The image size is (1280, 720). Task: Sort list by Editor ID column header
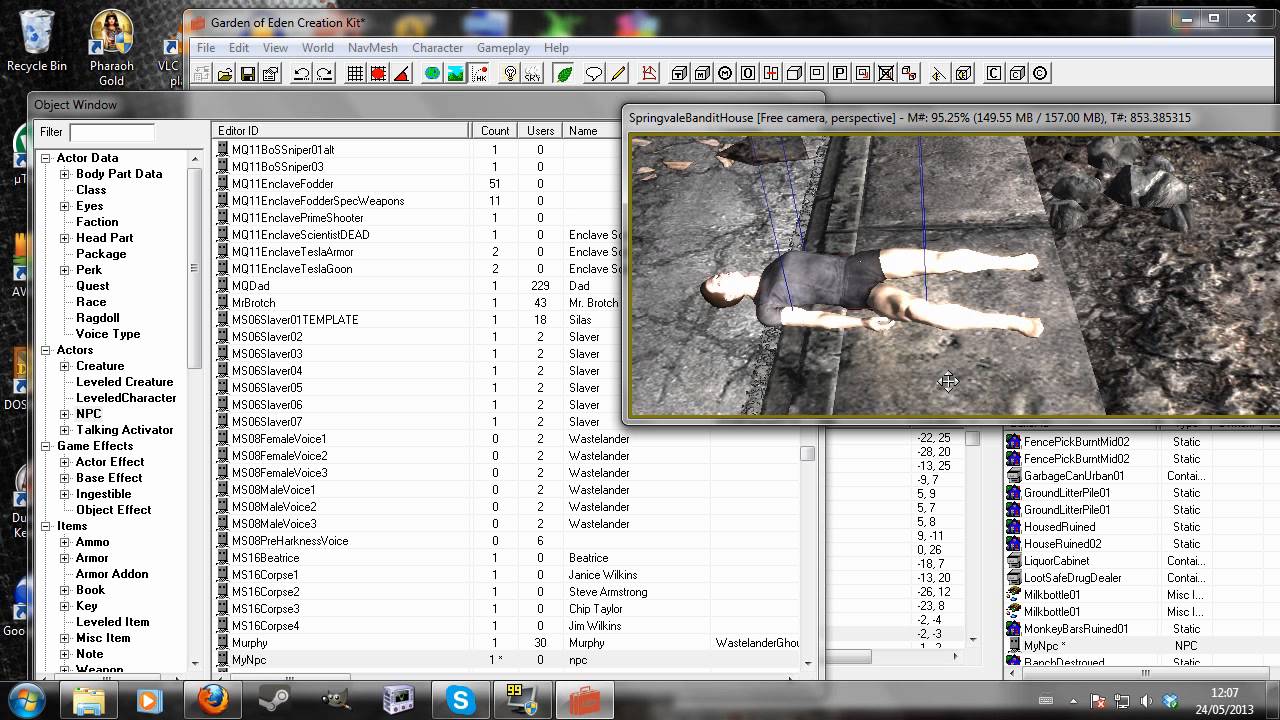point(342,131)
